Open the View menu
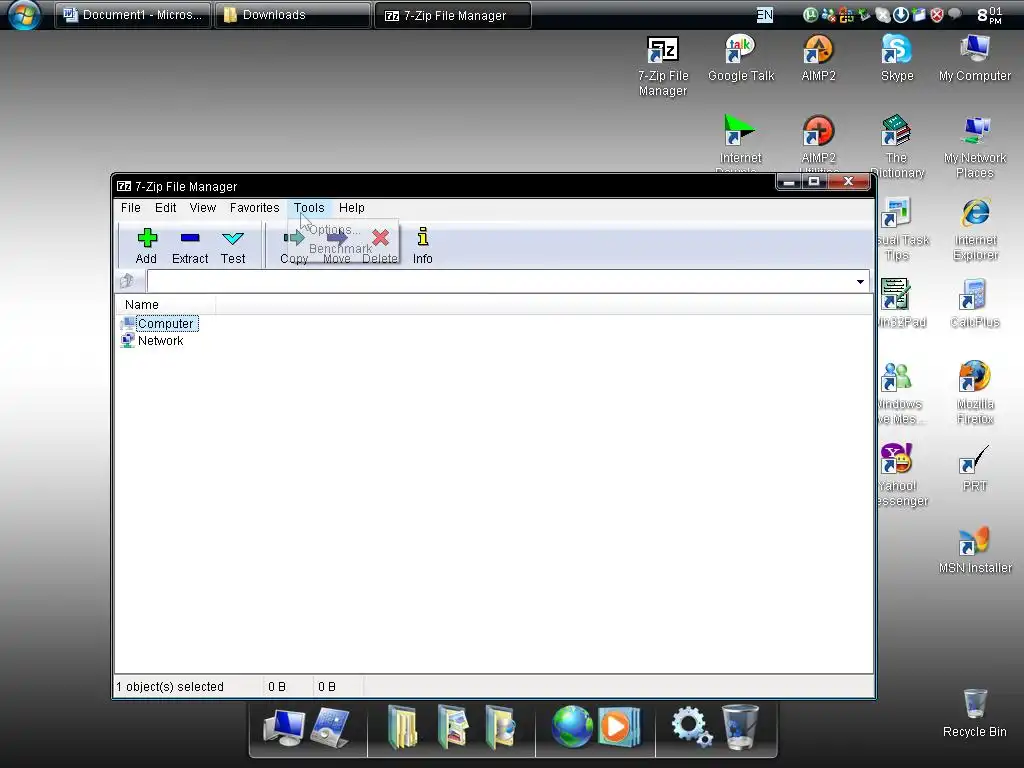1024x768 pixels. point(202,208)
